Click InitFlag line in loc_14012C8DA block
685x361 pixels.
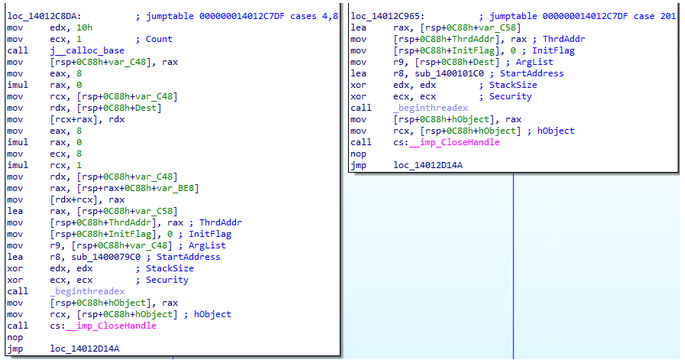coord(119,234)
